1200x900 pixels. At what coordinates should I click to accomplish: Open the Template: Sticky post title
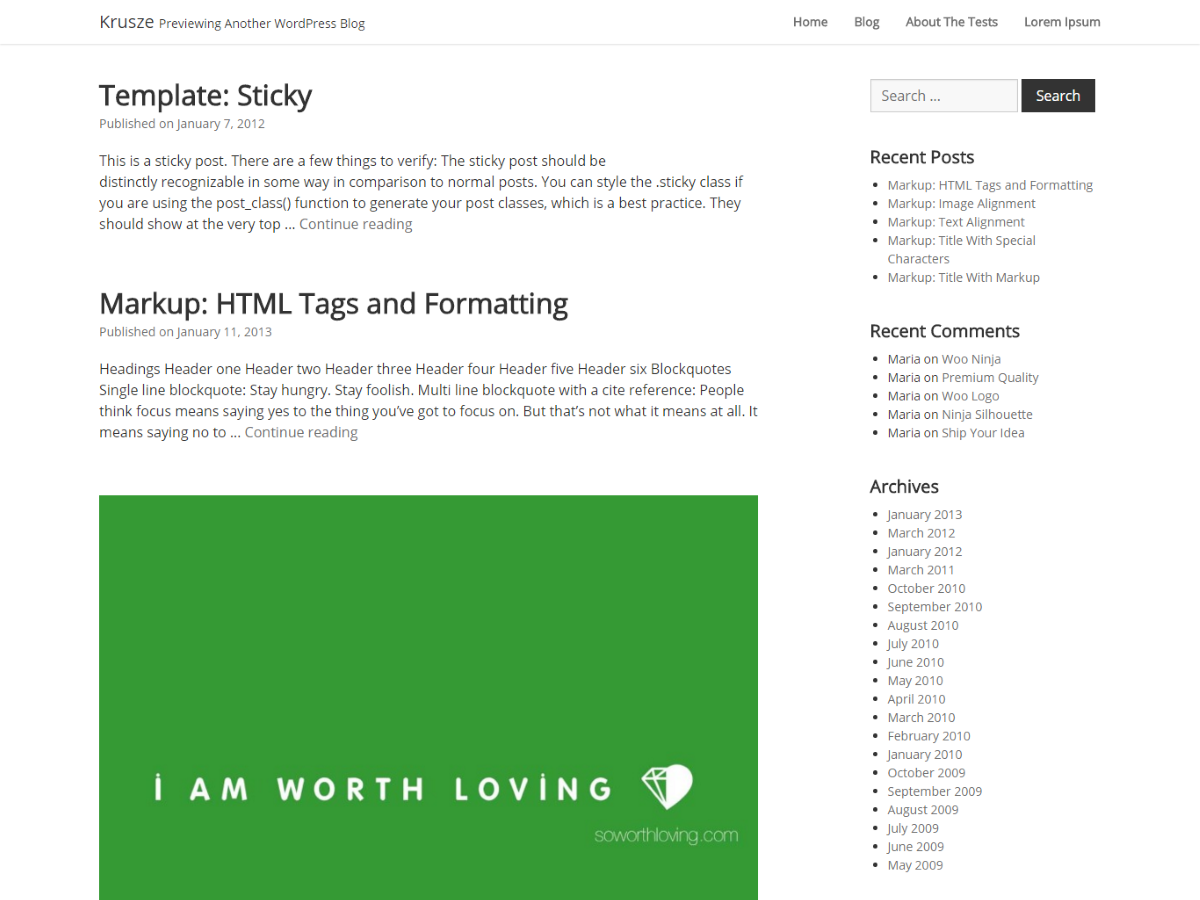(x=205, y=95)
